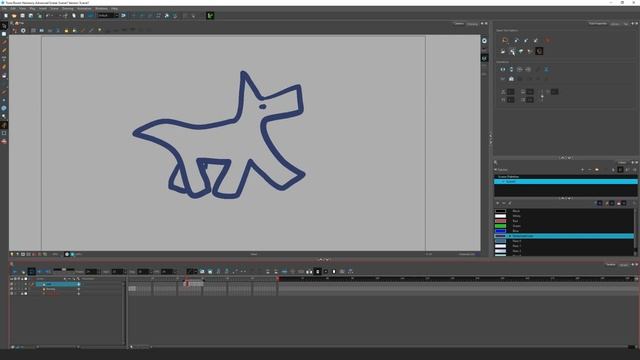Image resolution: width=640 pixels, height=360 pixels.
Task: Open the File menu
Action: click(x=4, y=9)
